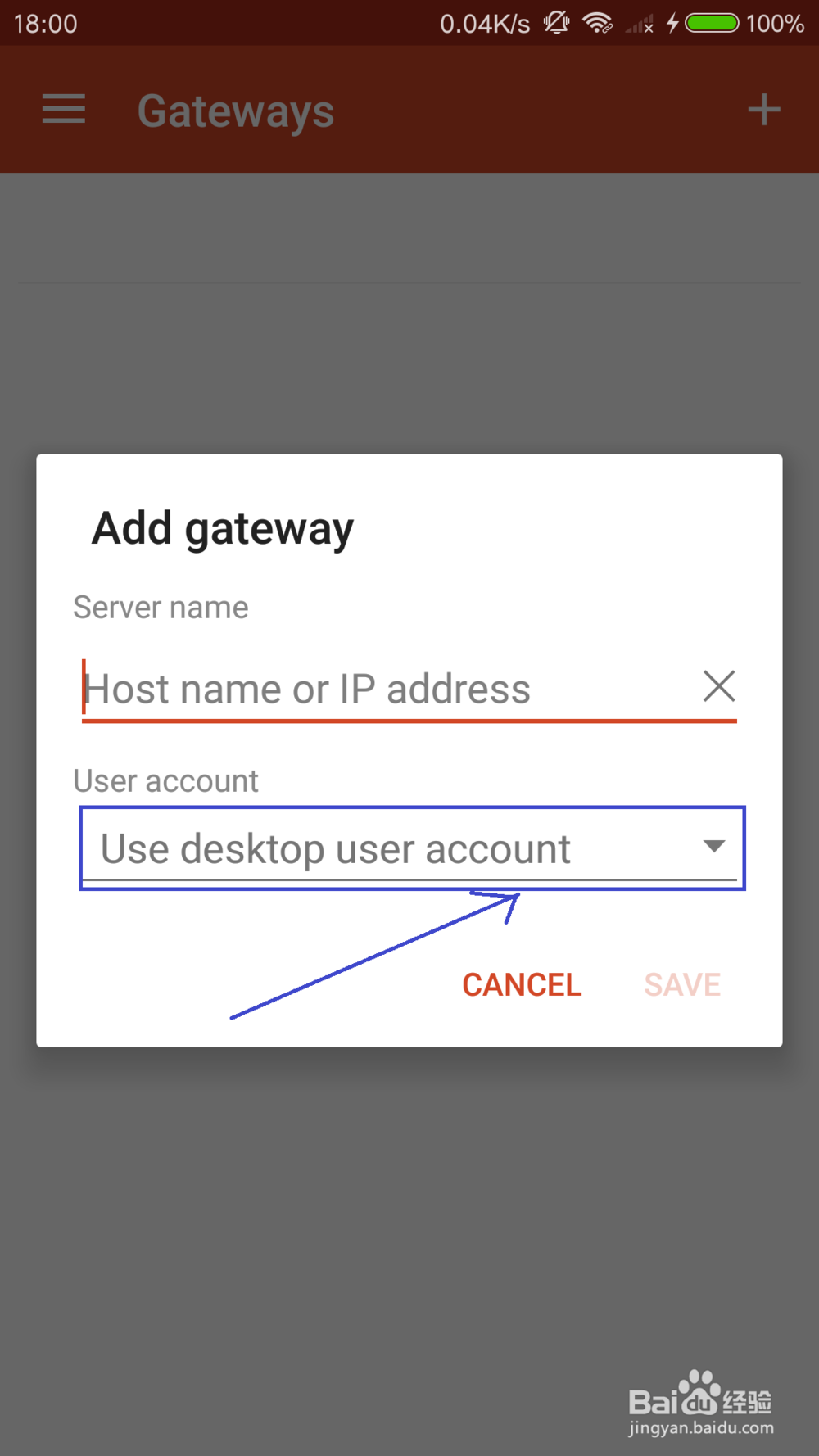Clear the server name field with X
The height and width of the screenshot is (1456, 819).
tap(719, 686)
